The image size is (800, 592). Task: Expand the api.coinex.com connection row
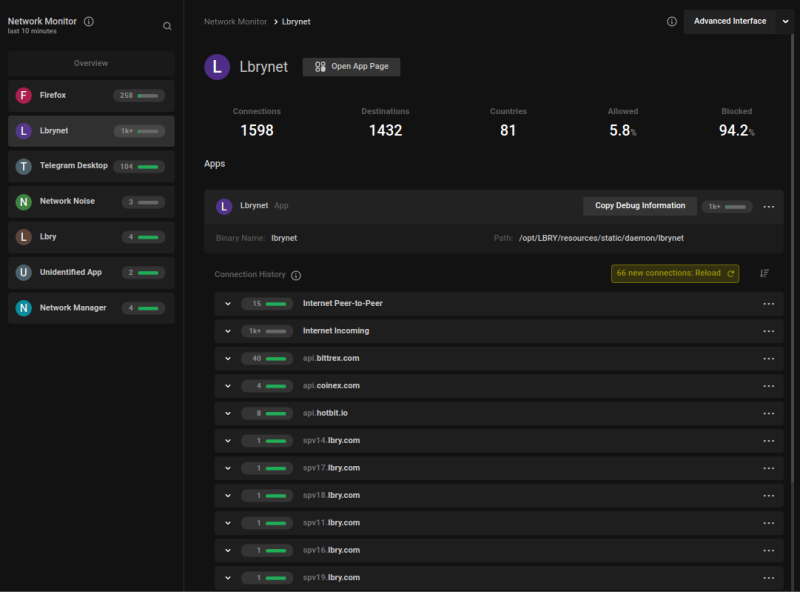[x=228, y=386]
